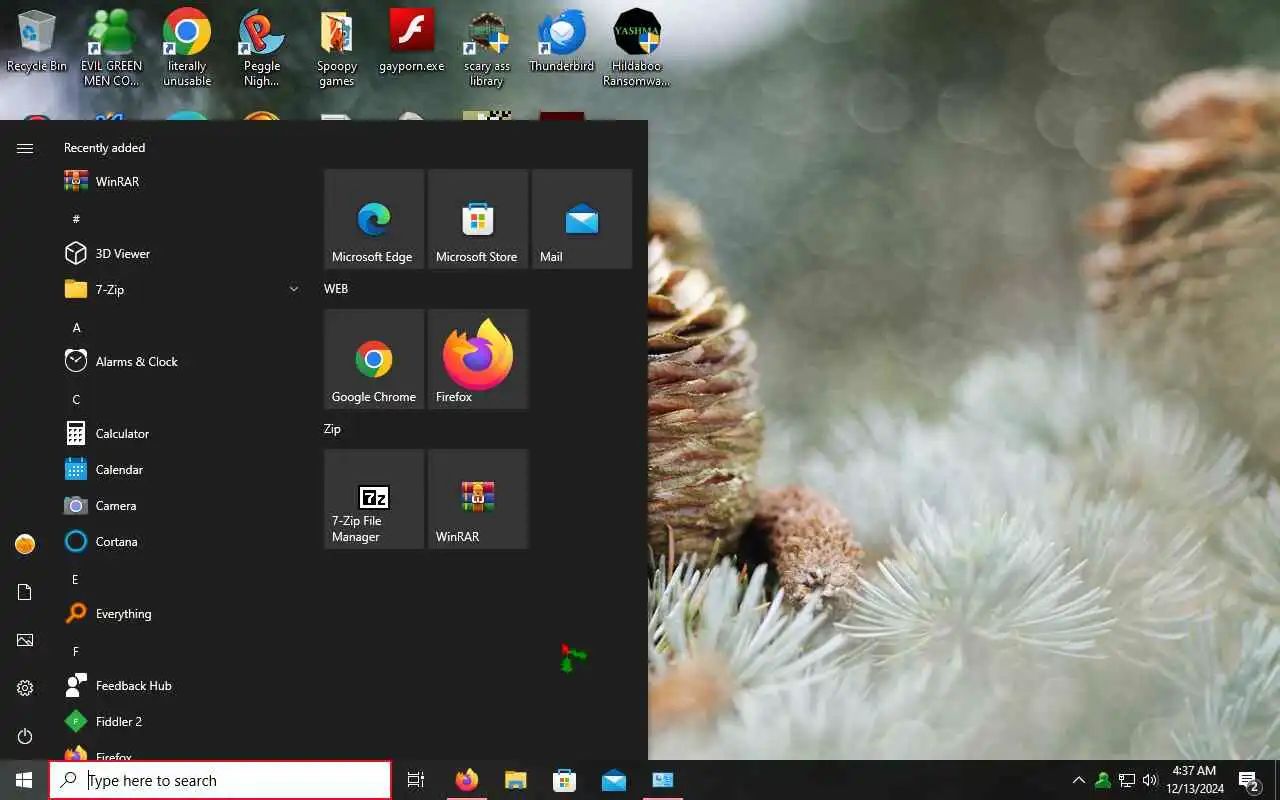Select the Hildaboo Ransomware desktop shortcut

tap(637, 48)
